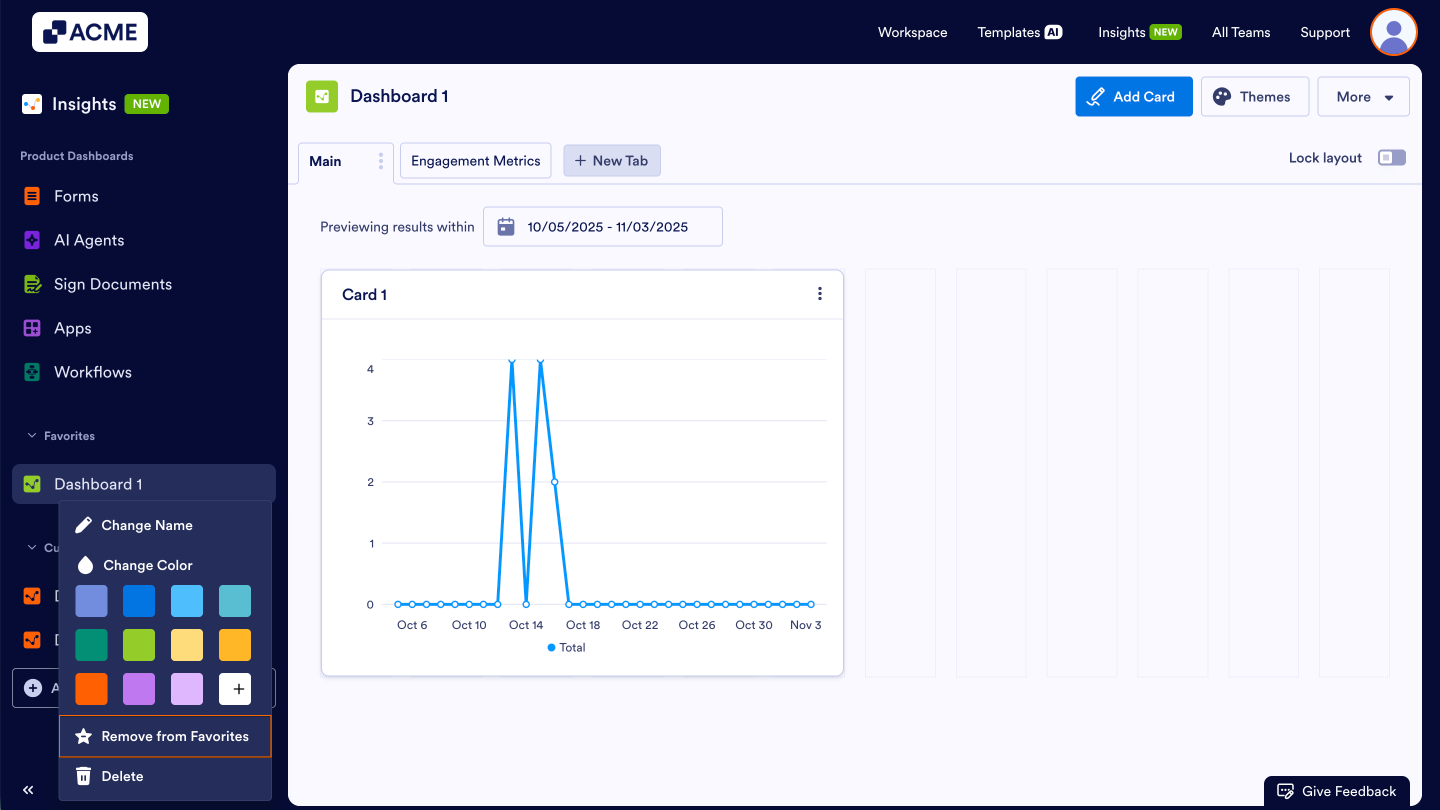Open Card 1 options via kebab menu icon
Screen dimensions: 1440x810
tap(820, 293)
